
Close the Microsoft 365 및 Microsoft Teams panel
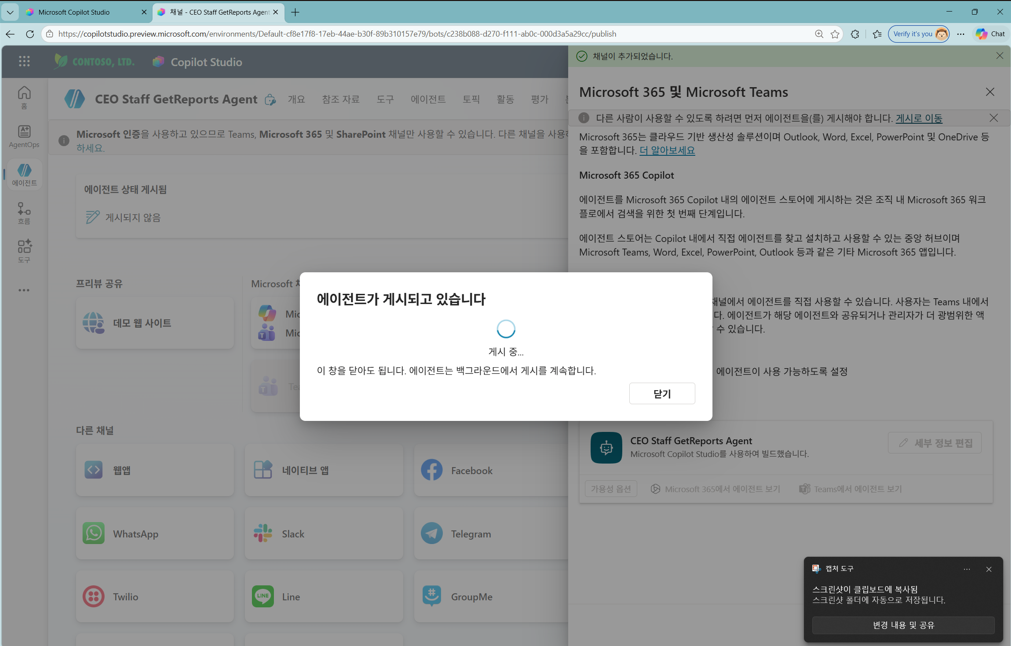pyautogui.click(x=990, y=92)
